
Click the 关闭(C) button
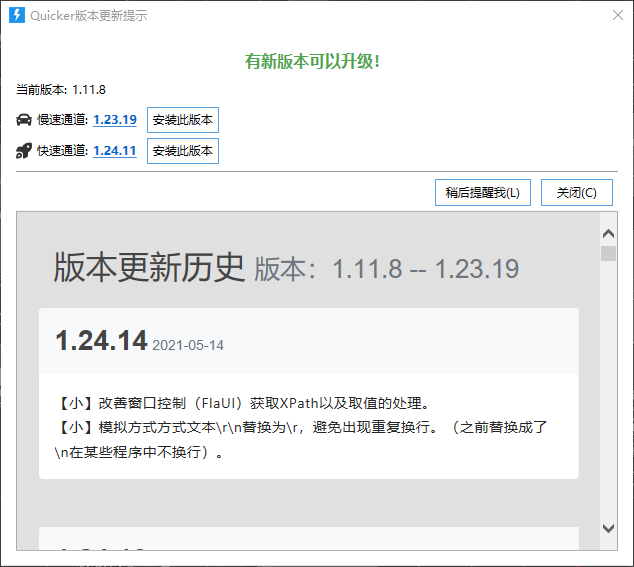pos(577,193)
